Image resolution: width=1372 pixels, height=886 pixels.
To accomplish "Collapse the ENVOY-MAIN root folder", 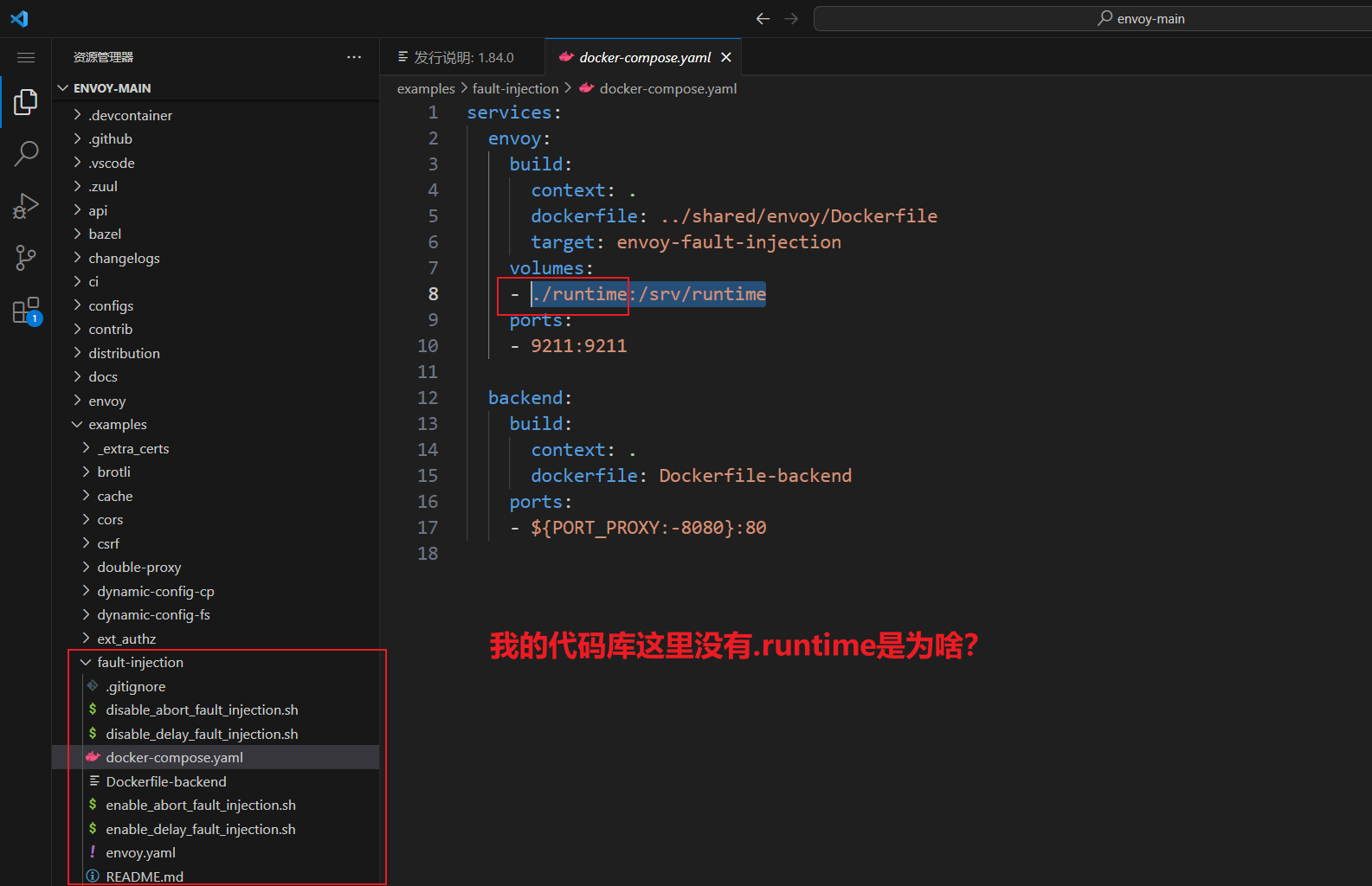I will click(216, 88).
